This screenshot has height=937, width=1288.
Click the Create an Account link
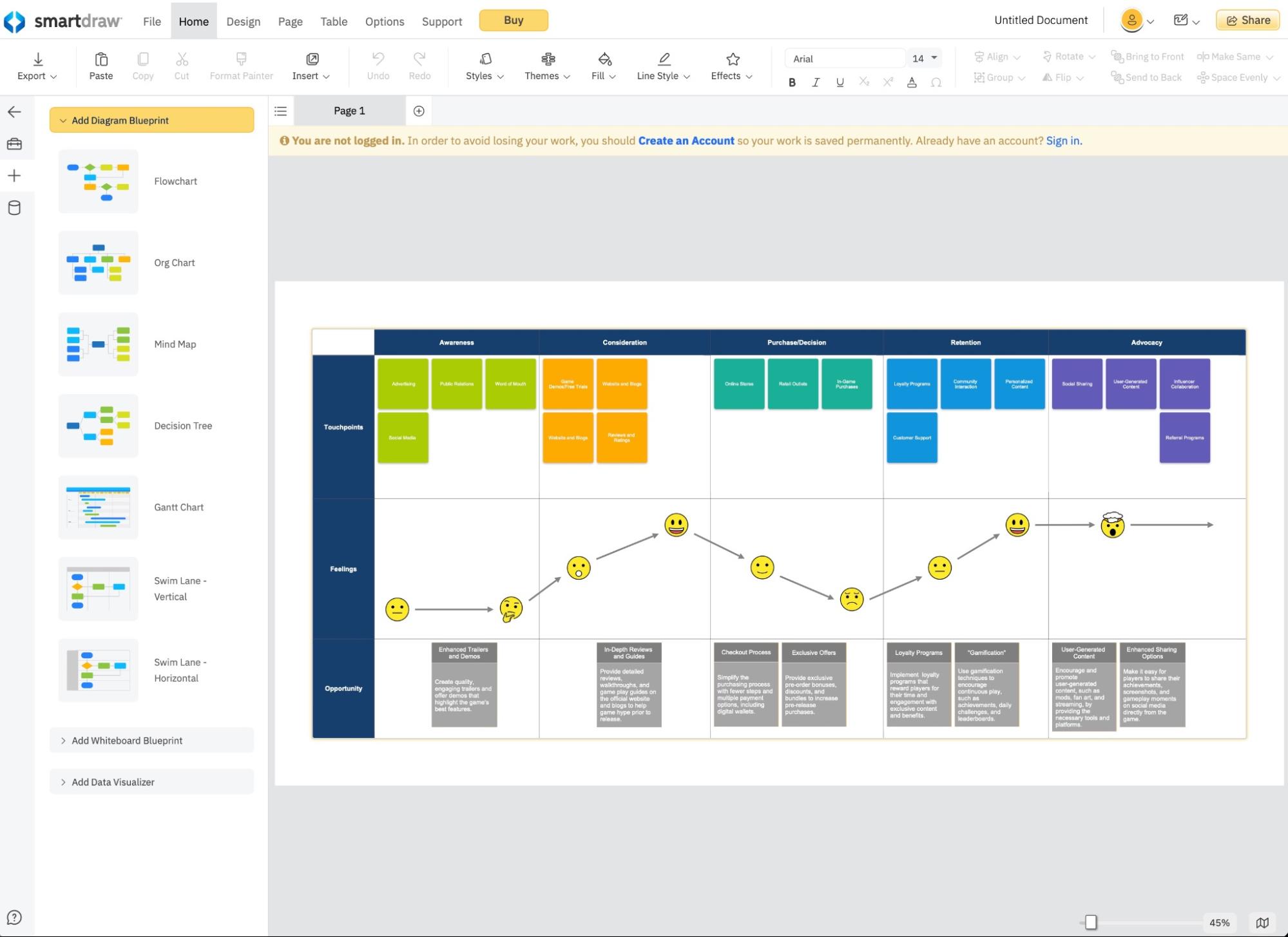click(x=686, y=140)
